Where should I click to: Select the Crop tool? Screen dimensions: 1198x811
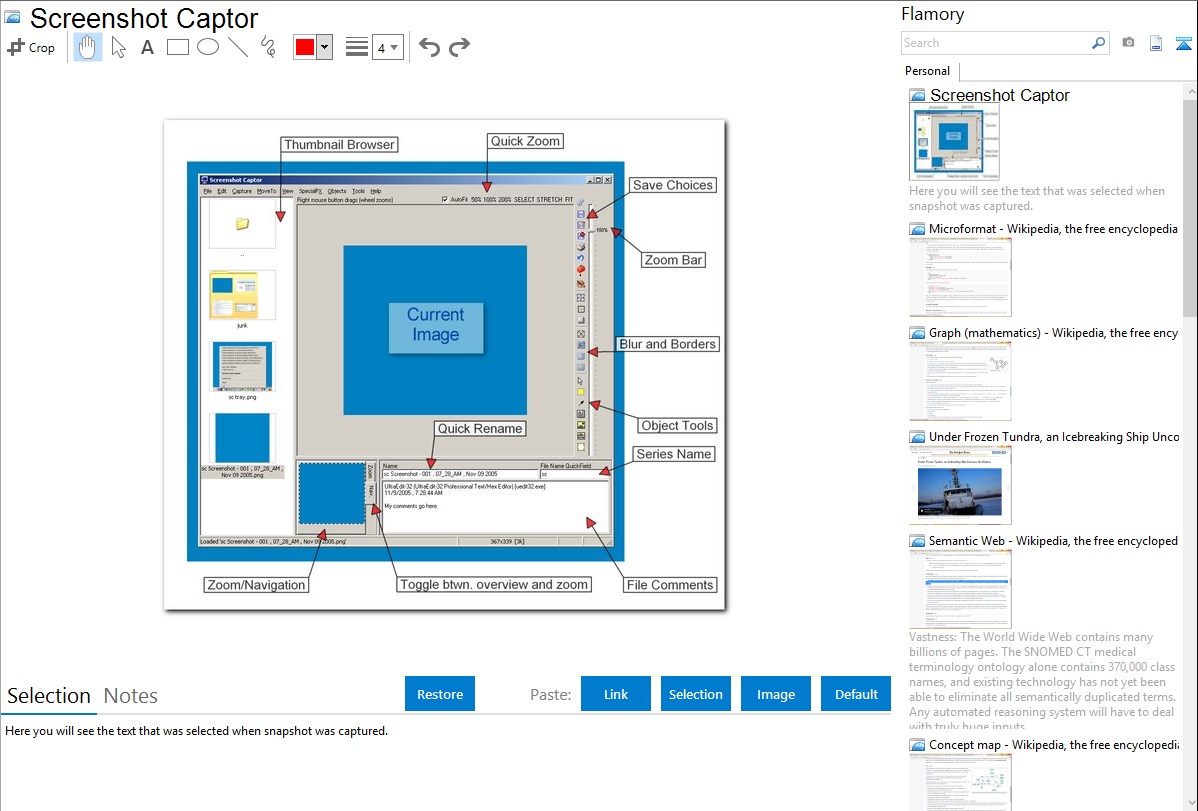pyautogui.click(x=31, y=47)
